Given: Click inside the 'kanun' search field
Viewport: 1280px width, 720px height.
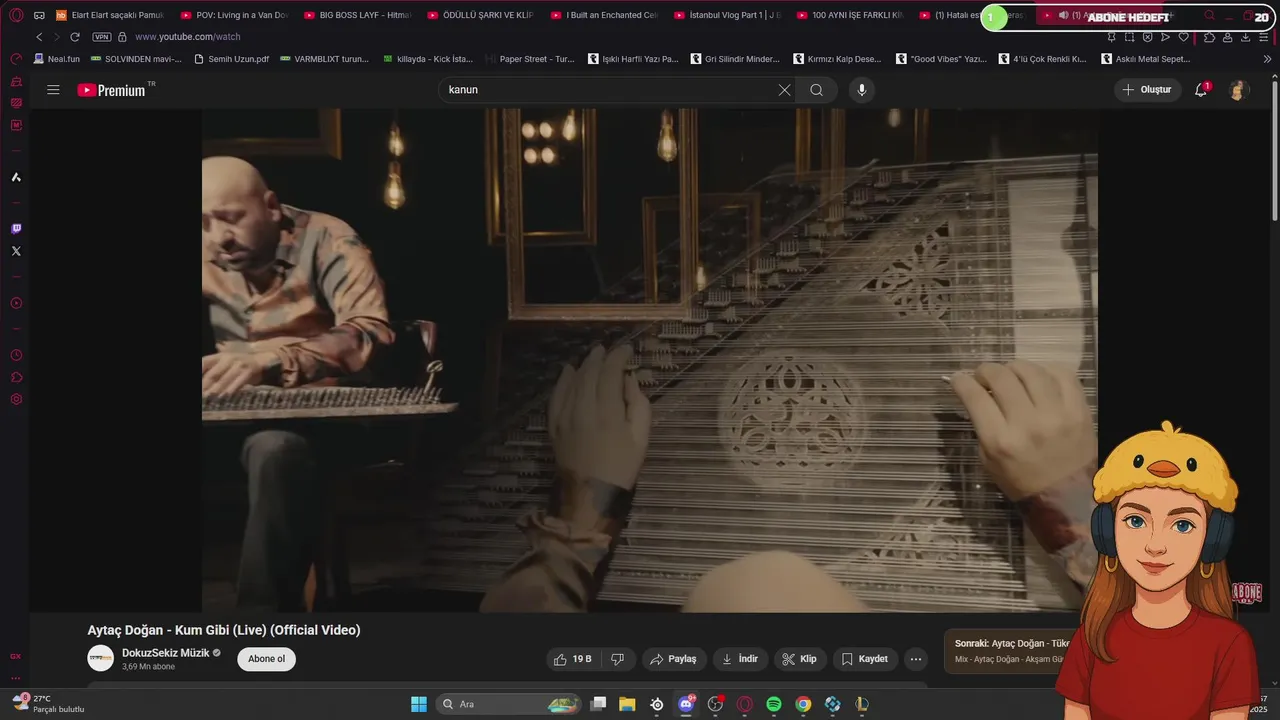Looking at the screenshot, I should pyautogui.click(x=608, y=90).
